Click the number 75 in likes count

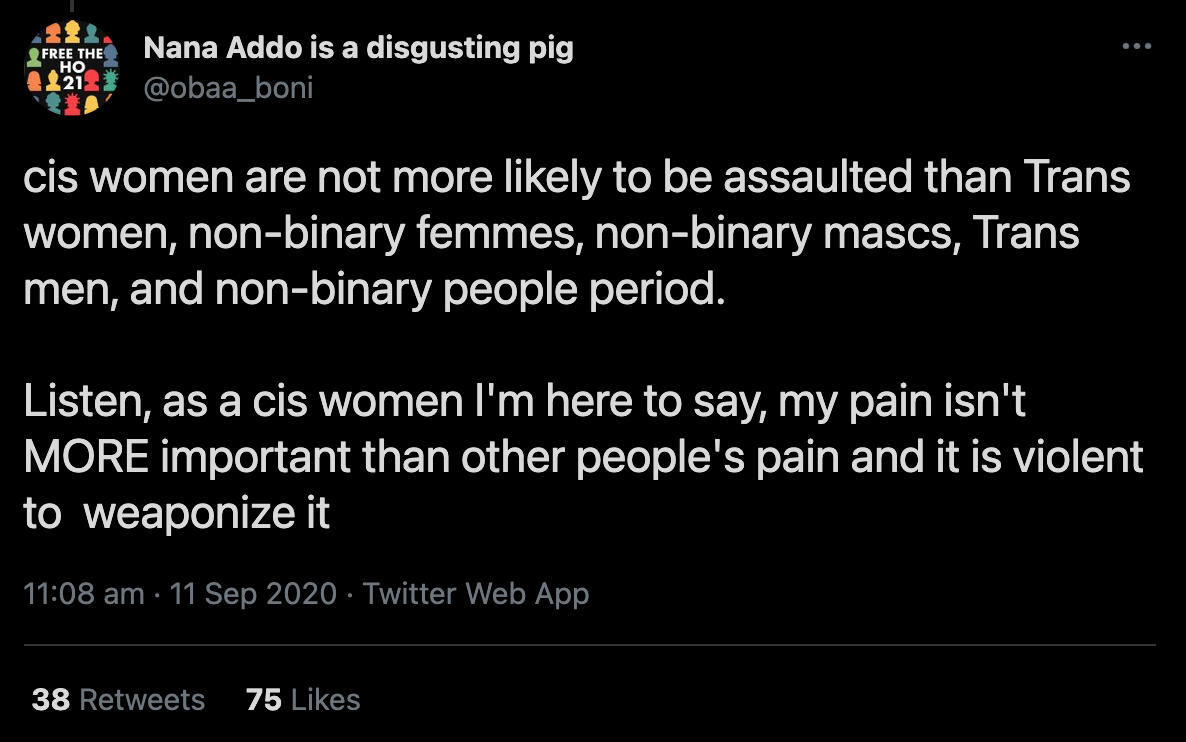263,699
